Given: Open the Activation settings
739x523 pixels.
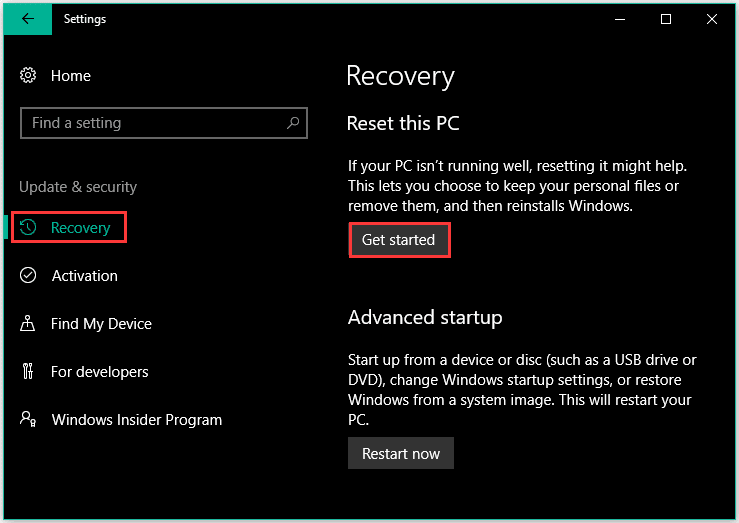Looking at the screenshot, I should tap(84, 276).
